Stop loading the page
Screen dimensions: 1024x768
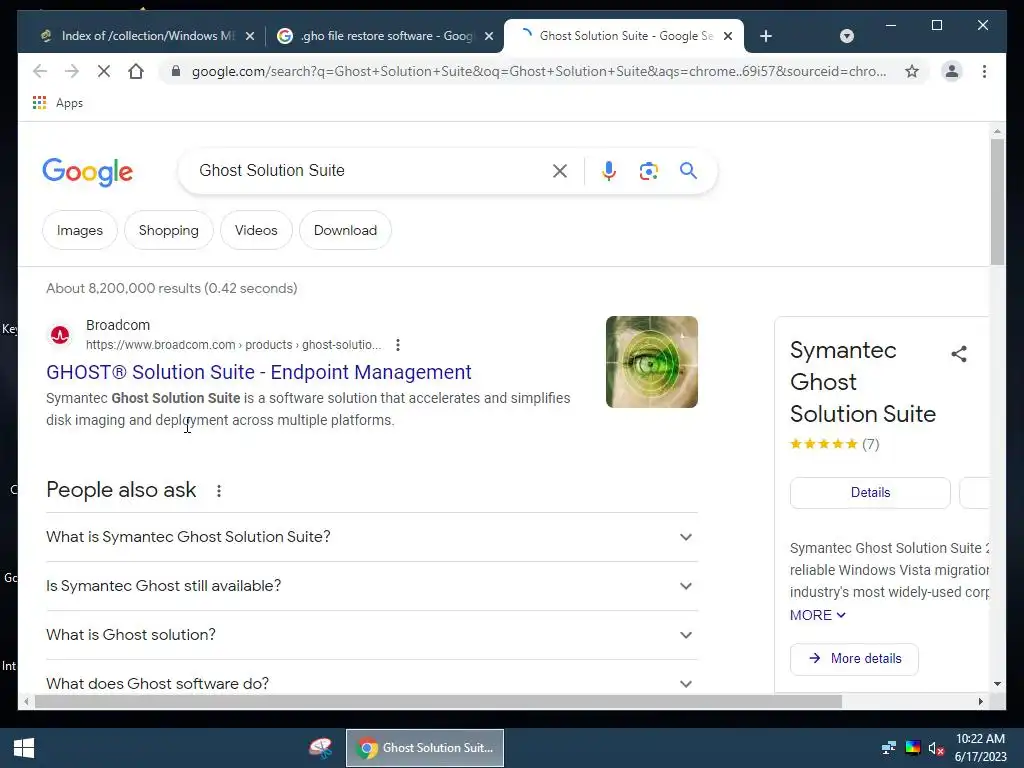click(x=104, y=71)
